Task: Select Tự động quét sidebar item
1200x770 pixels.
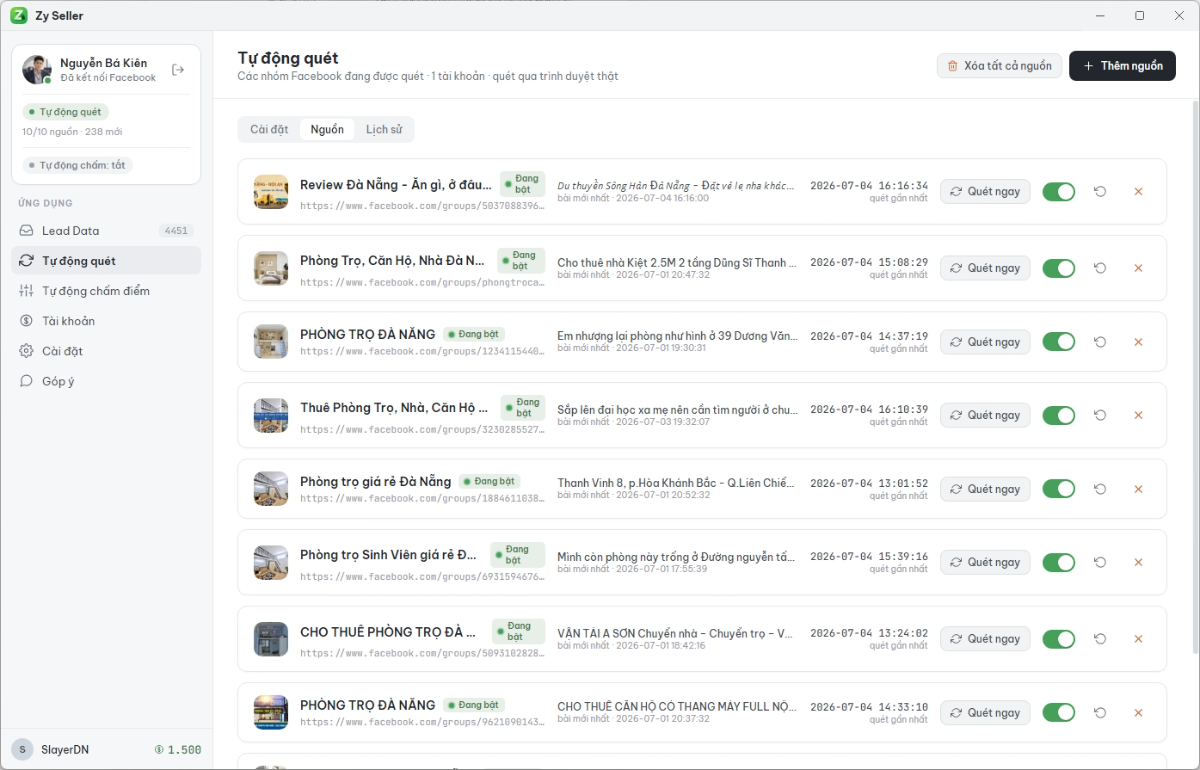Action: 106,261
